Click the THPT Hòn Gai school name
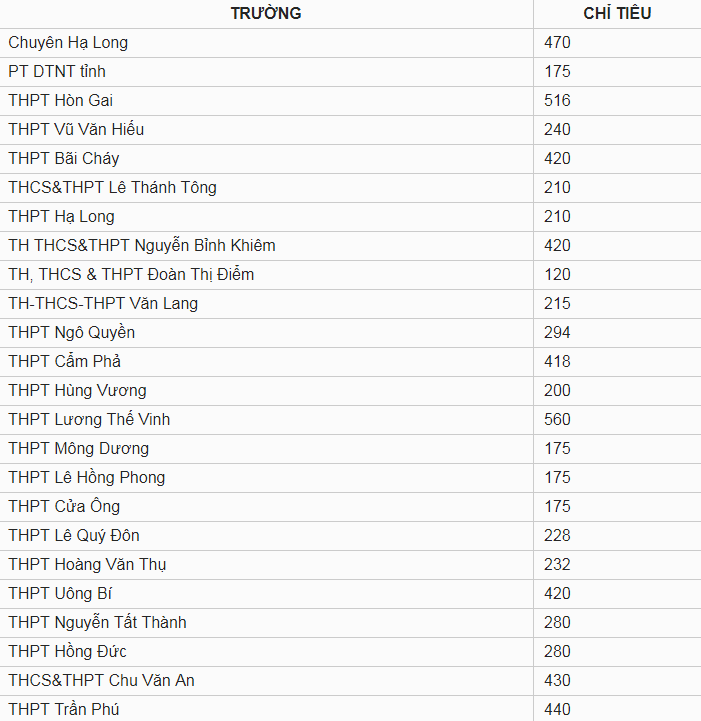The height and width of the screenshot is (721, 701). [x=61, y=101]
